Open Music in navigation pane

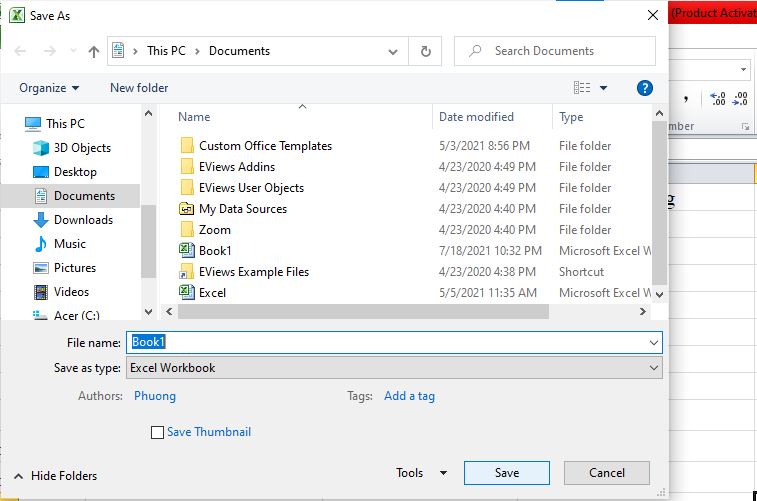tap(70, 244)
